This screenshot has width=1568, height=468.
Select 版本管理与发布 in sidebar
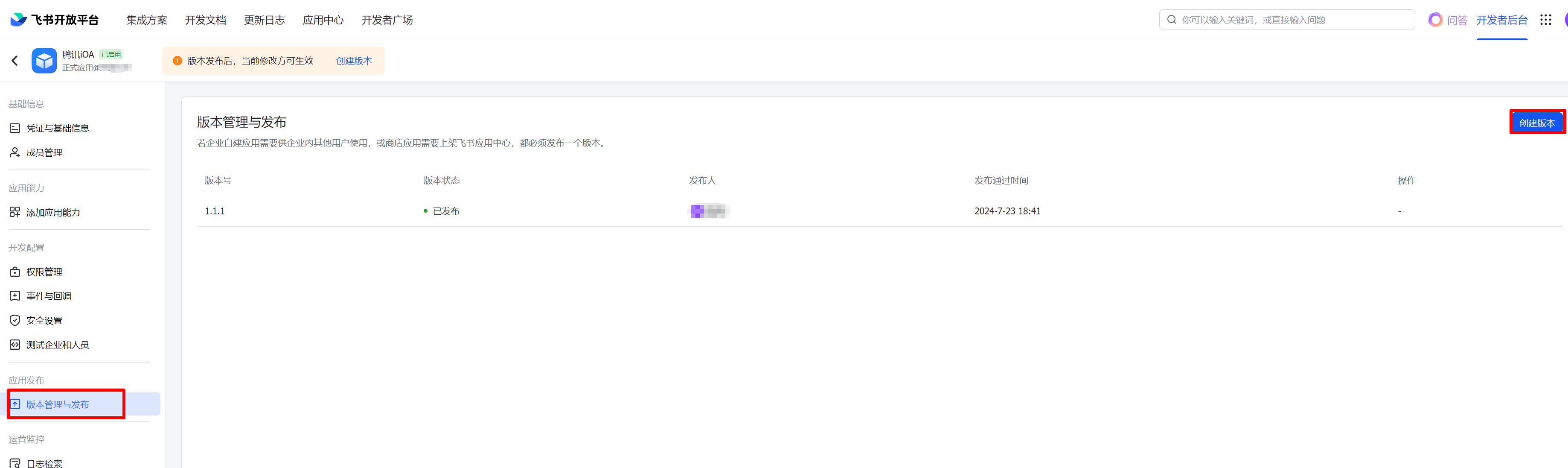pyautogui.click(x=57, y=405)
